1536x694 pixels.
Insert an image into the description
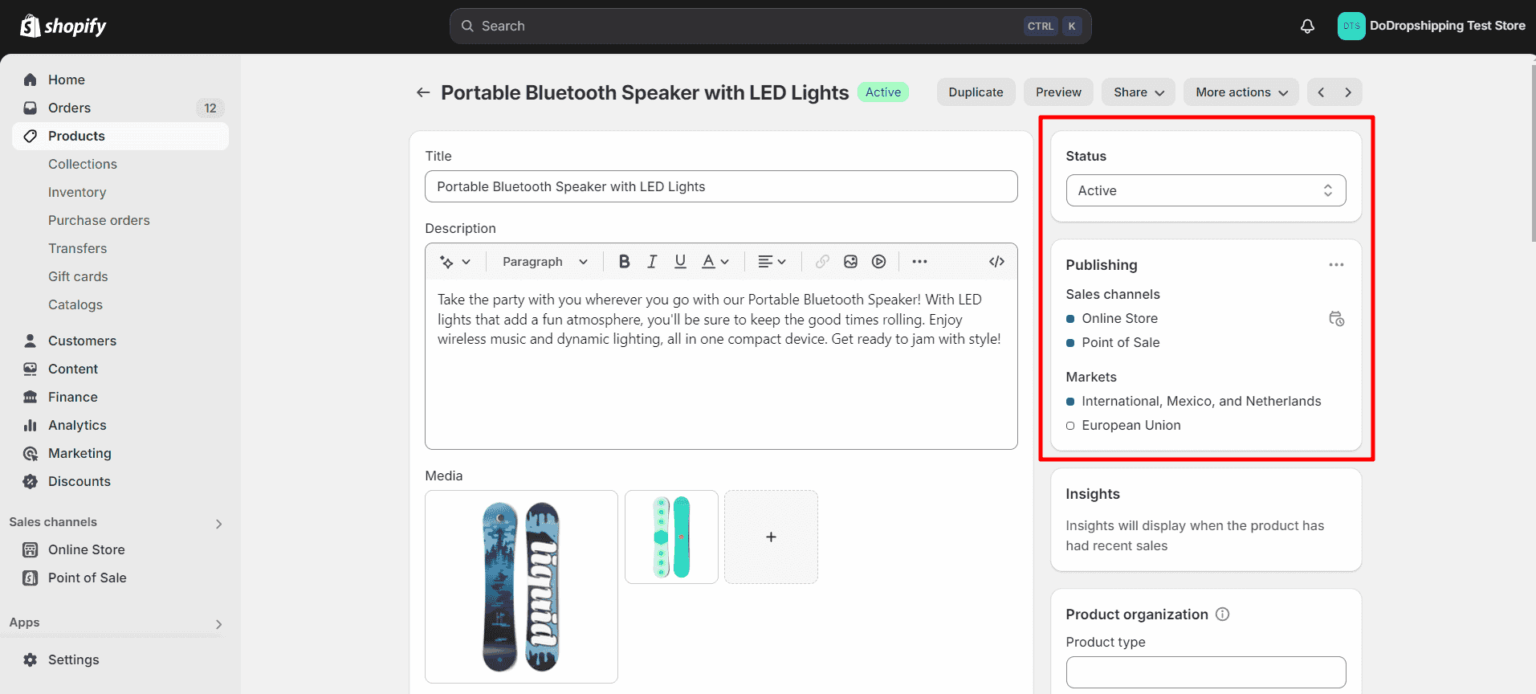coord(850,261)
